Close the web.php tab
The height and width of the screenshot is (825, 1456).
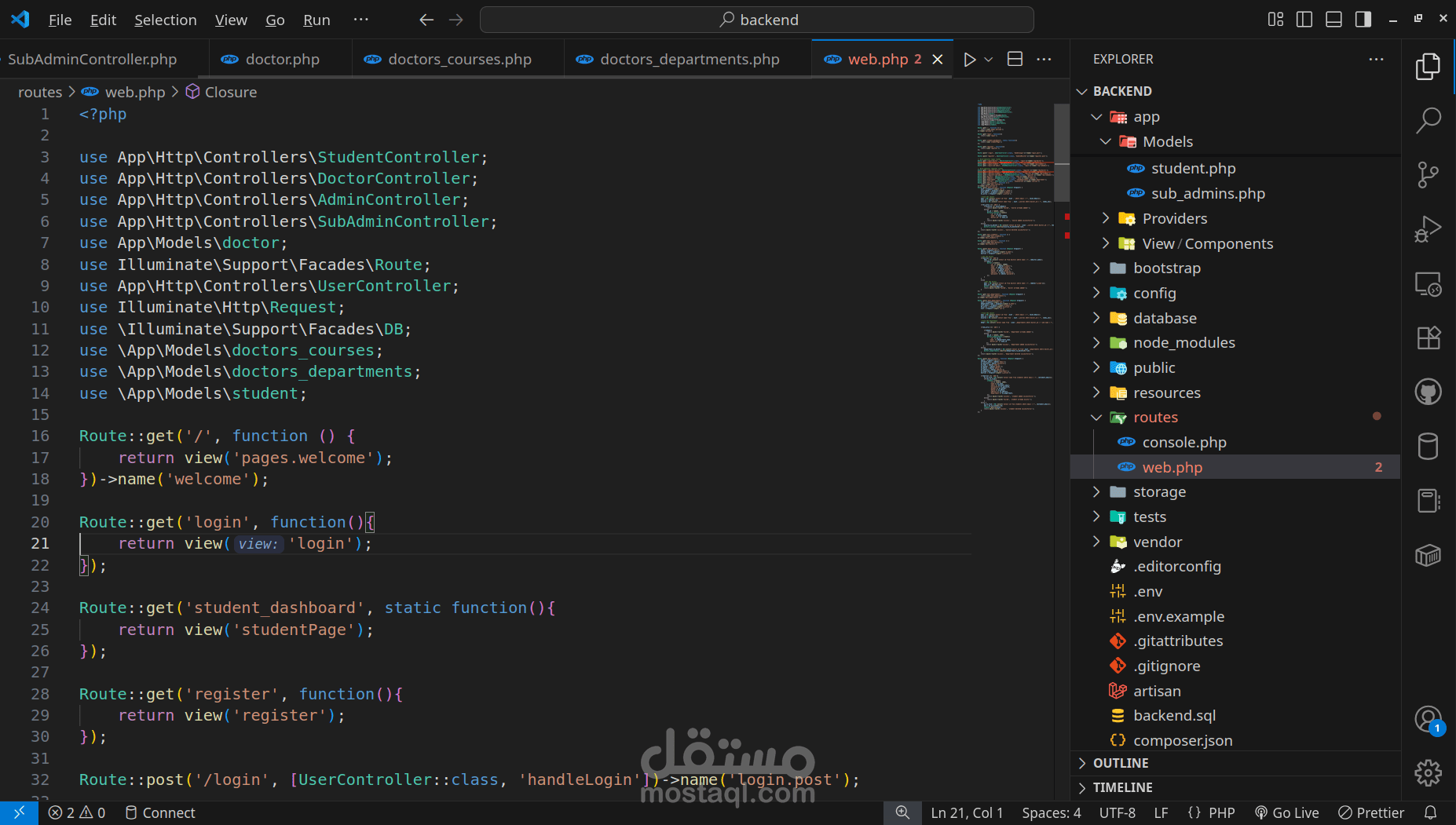[x=938, y=60]
